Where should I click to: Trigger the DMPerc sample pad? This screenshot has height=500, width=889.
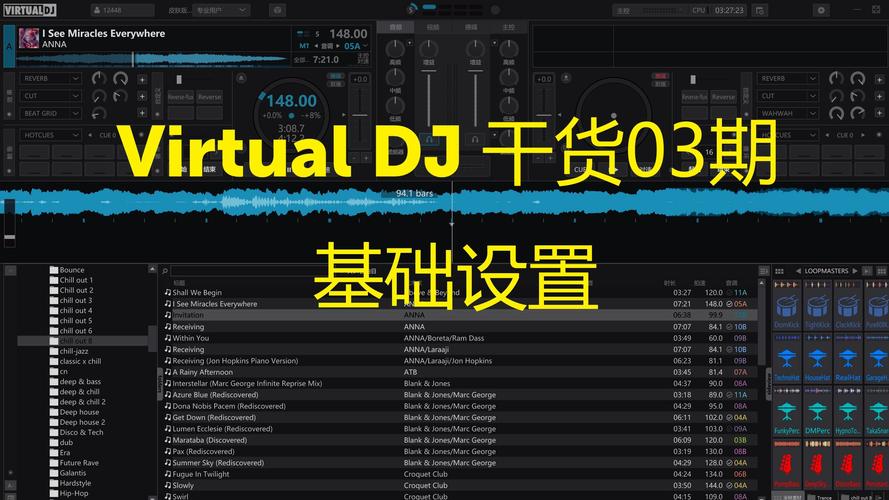(x=818, y=412)
